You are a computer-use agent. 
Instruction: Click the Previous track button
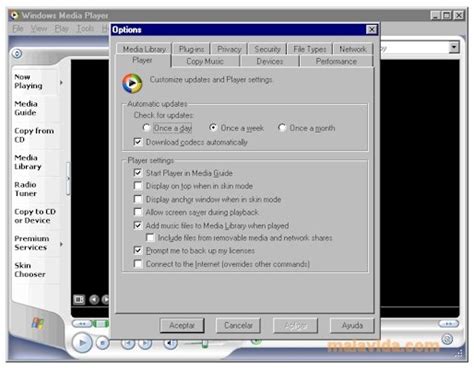128,343
